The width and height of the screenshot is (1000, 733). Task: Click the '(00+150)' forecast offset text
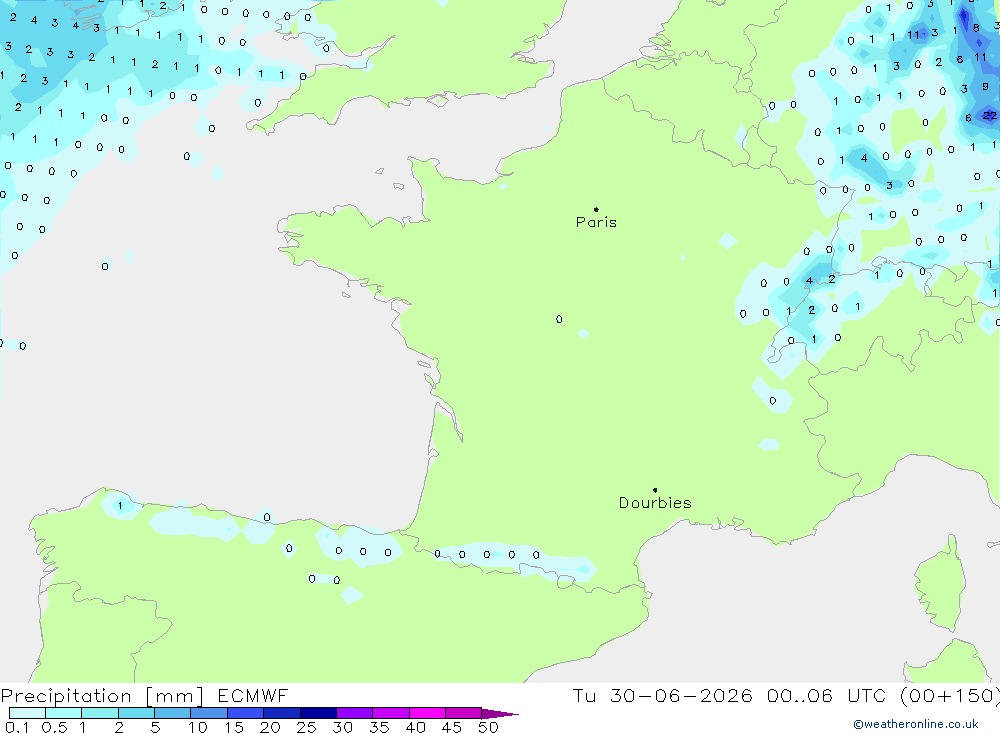949,696
